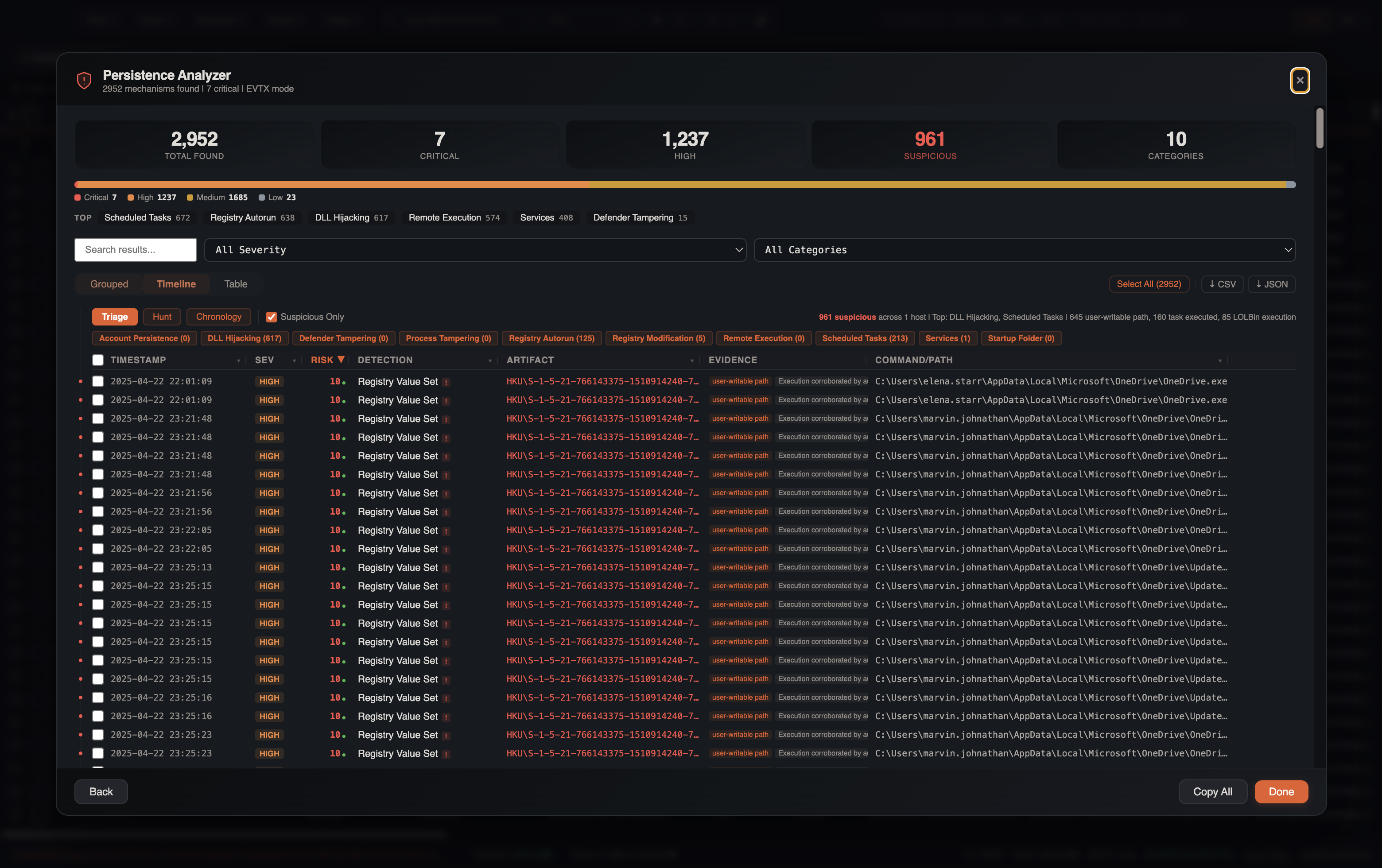This screenshot has width=1382, height=868.
Task: Click the 961 SUSPICIOUS stat card
Action: click(x=930, y=144)
